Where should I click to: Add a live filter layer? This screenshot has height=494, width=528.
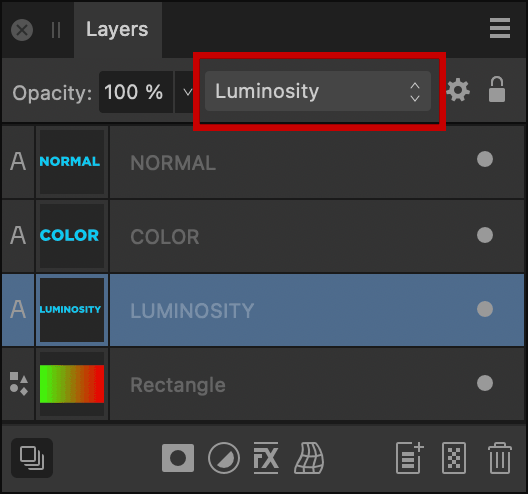click(x=309, y=458)
